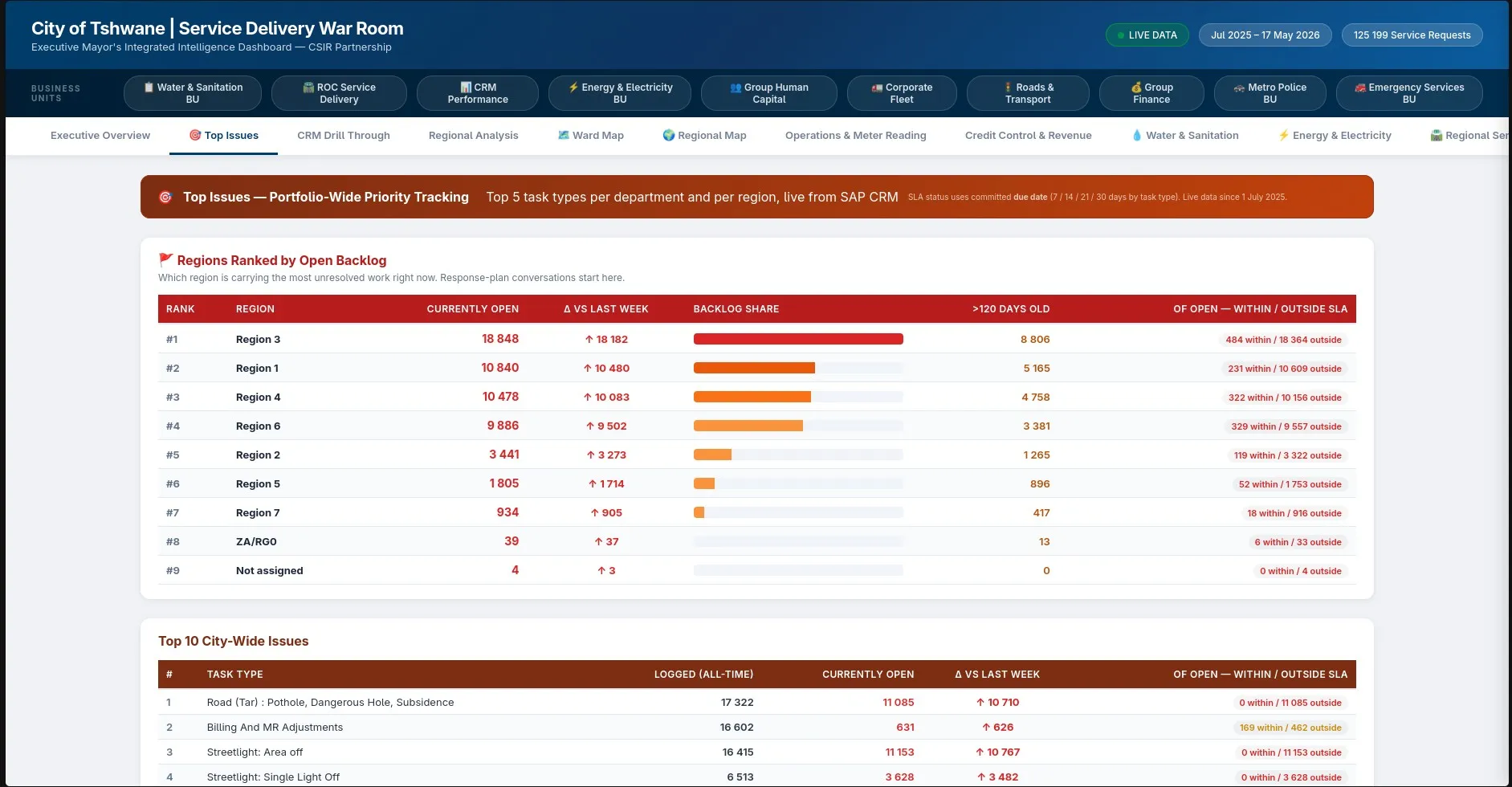Click the Currently Open column header in regions table
Image resolution: width=1512 pixels, height=787 pixels.
(472, 309)
